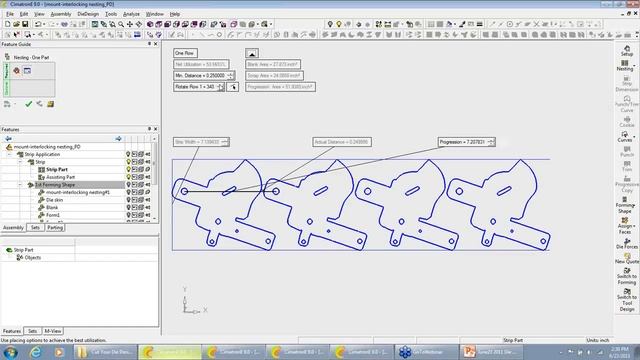Click the Assign Faces tool
Viewport: 640px width, 360px height.
click(x=625, y=226)
